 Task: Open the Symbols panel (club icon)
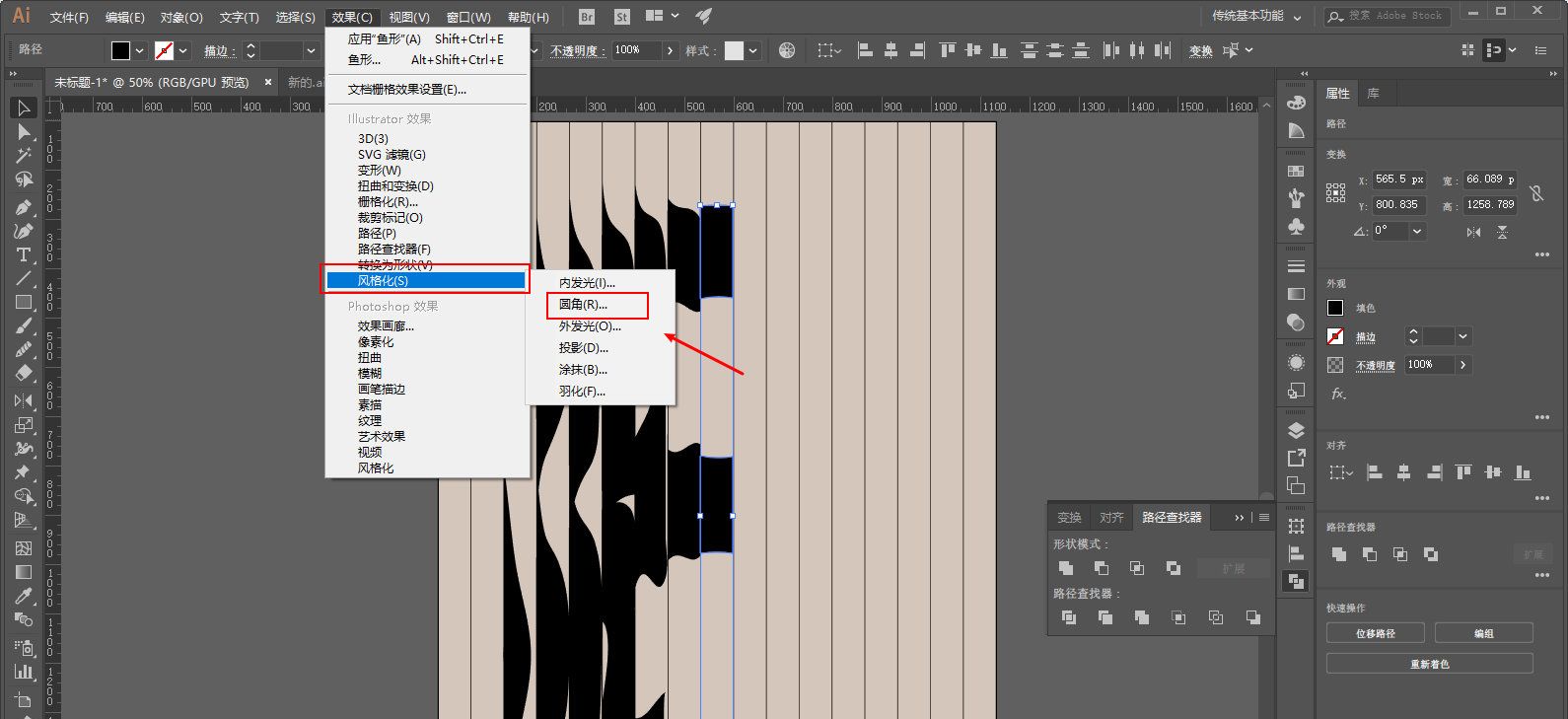[1296, 226]
